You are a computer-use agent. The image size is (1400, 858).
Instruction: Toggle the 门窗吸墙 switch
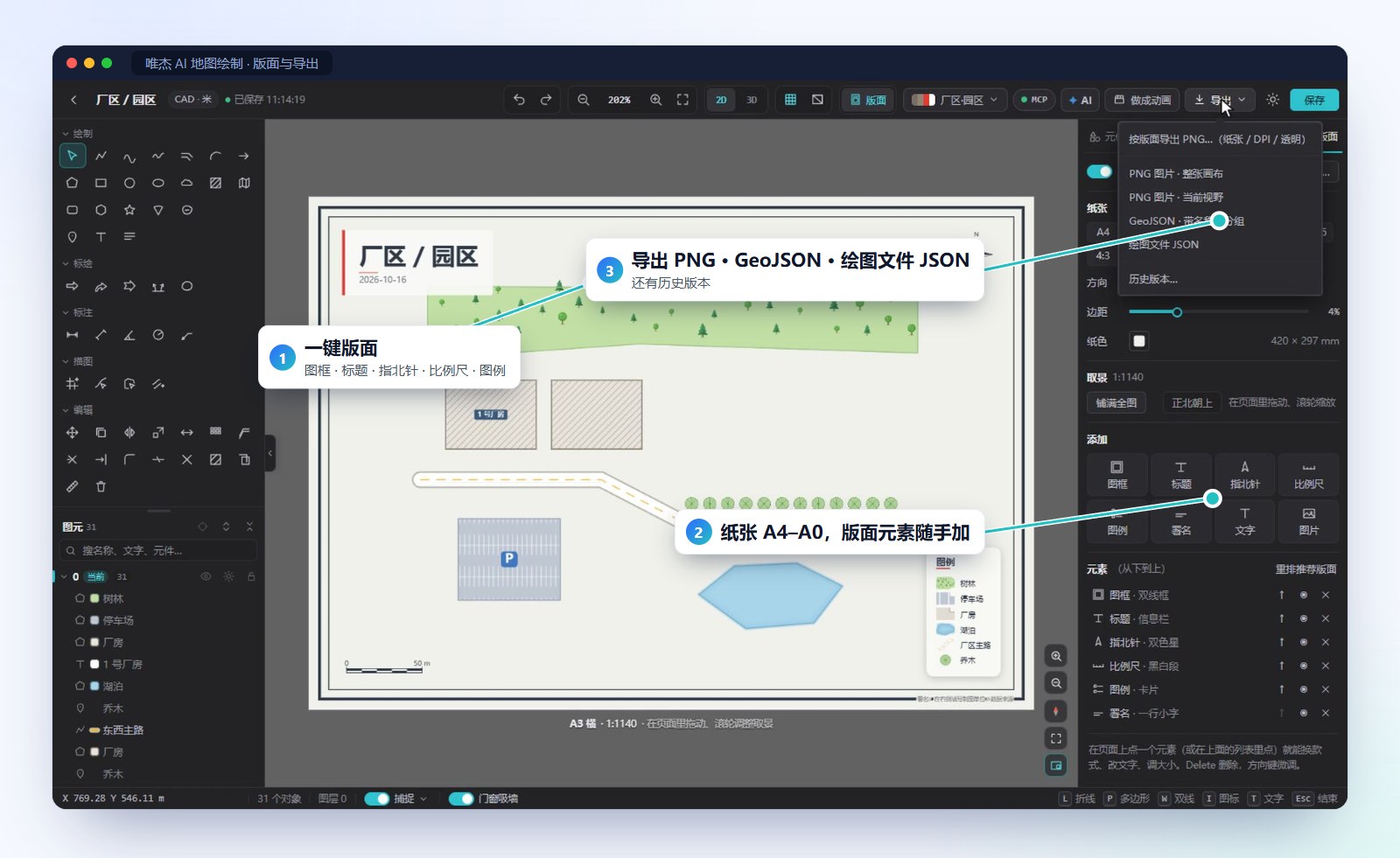pyautogui.click(x=461, y=799)
